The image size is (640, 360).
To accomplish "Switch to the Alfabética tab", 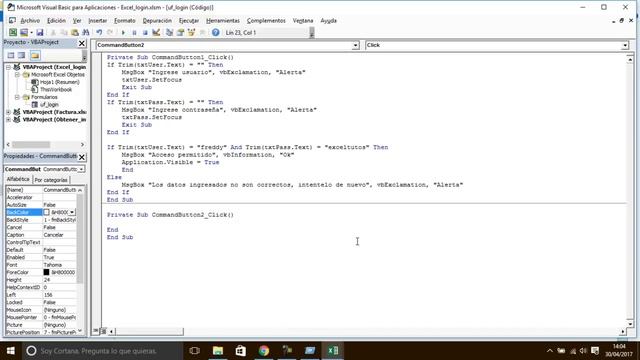I will (18, 179).
